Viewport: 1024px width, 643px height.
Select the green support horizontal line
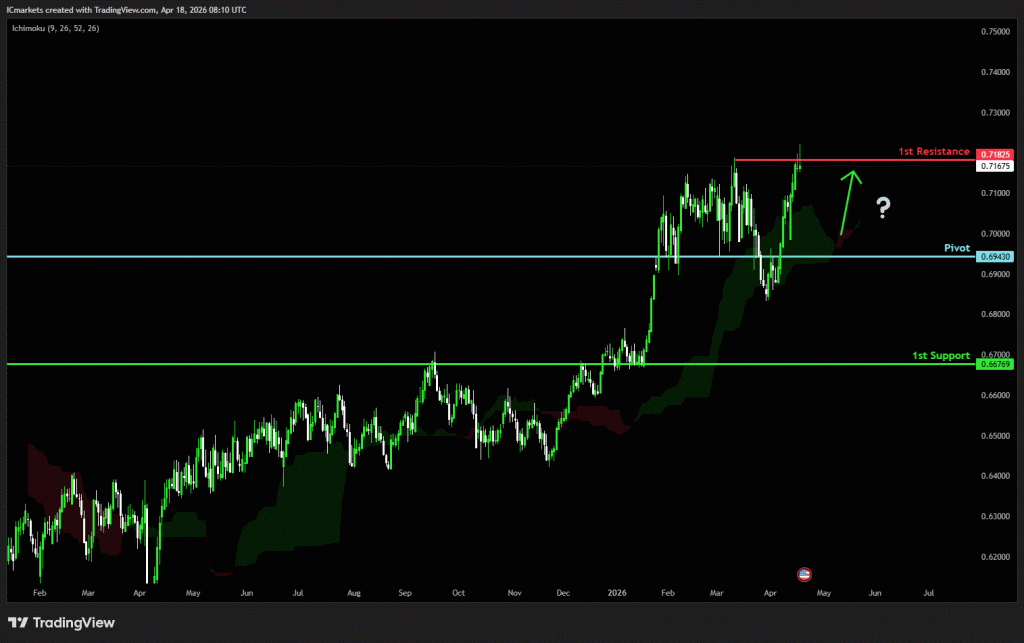[x=300, y=365]
